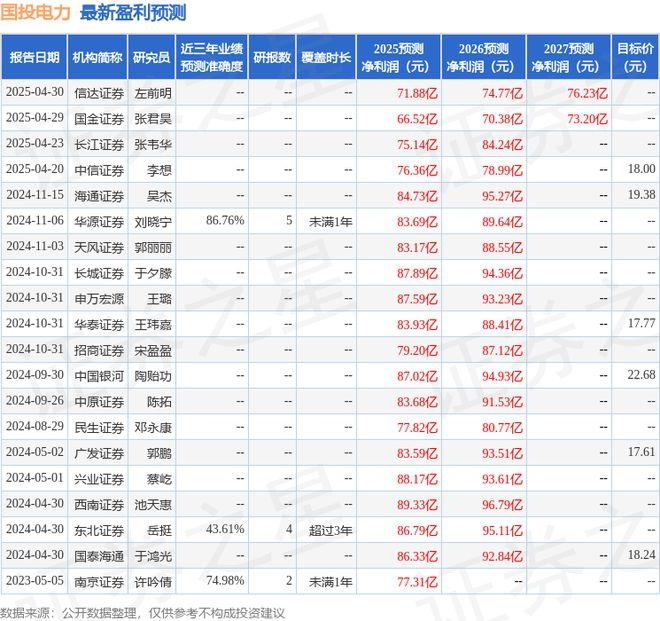Select the 长城证券 institution cell

(x=99, y=273)
